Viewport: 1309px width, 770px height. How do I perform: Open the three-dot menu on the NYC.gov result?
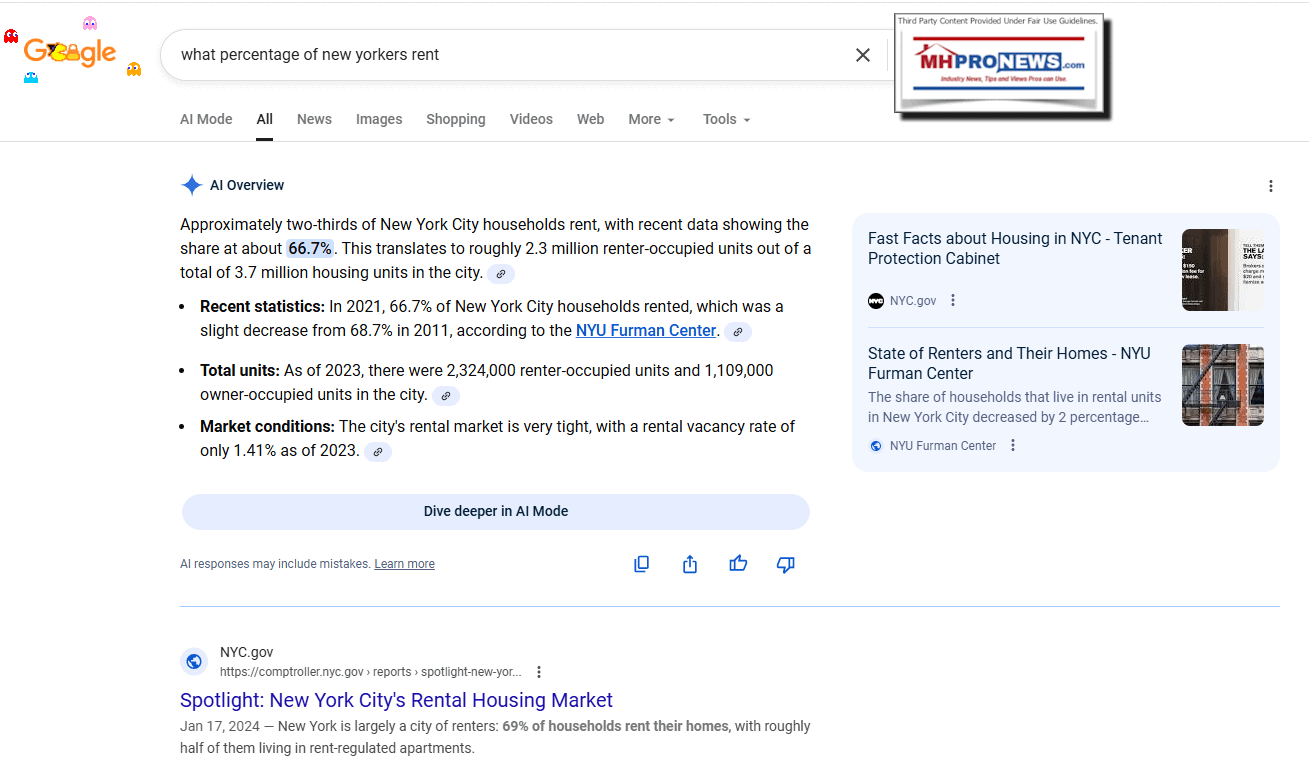tap(539, 672)
